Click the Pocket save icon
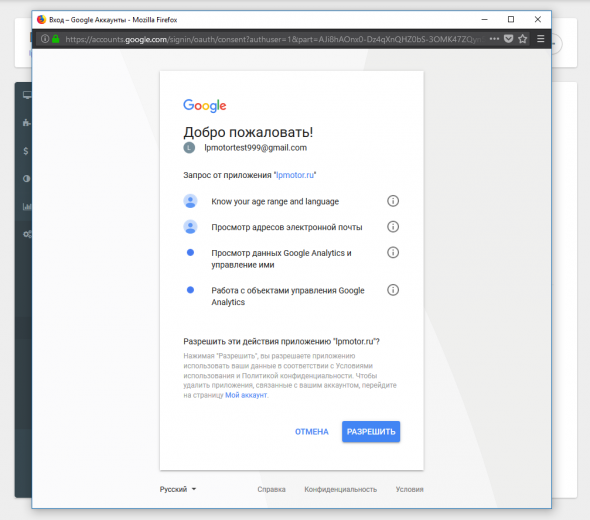The height and width of the screenshot is (520, 590). pos(508,39)
